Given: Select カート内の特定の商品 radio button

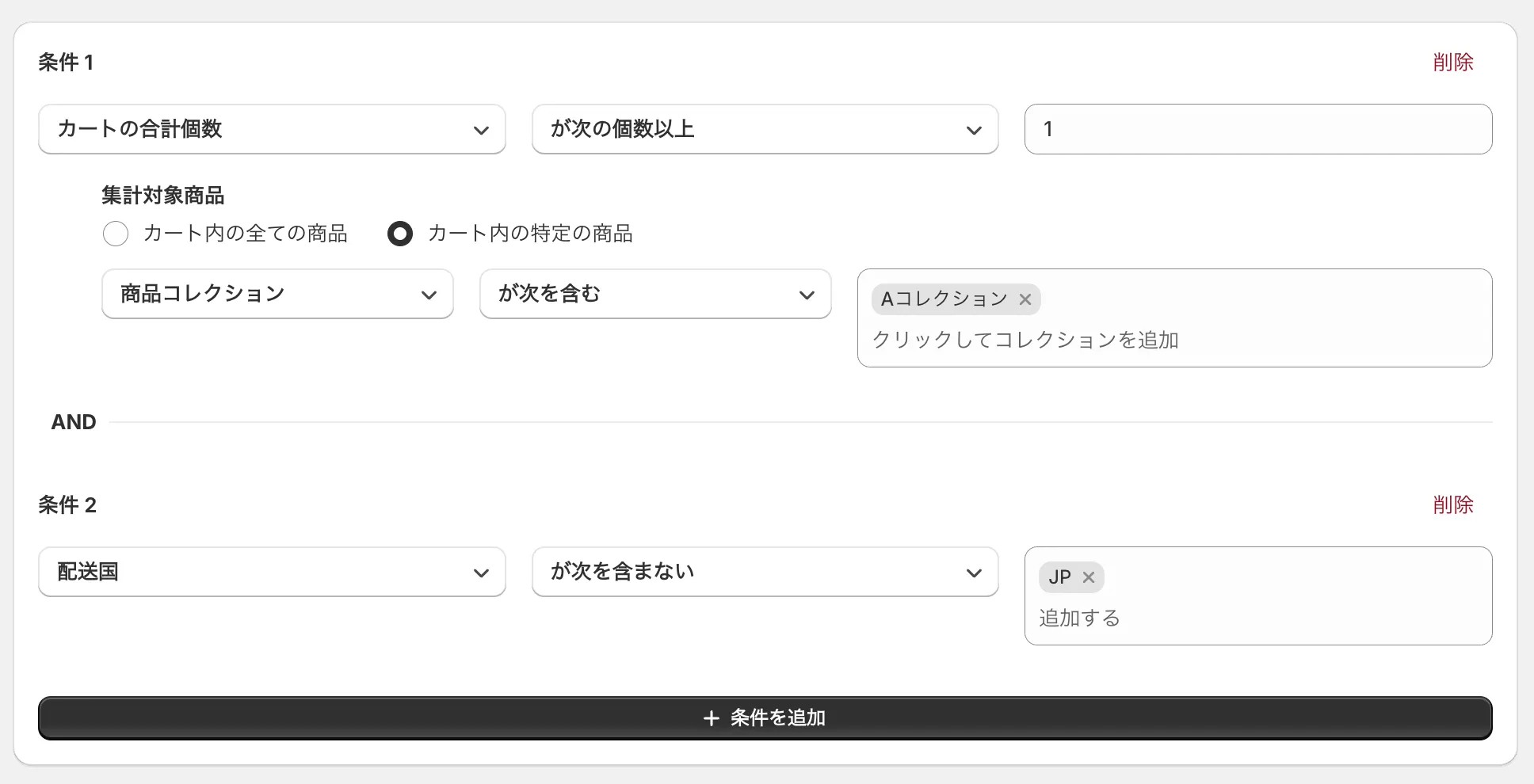Looking at the screenshot, I should 400,234.
